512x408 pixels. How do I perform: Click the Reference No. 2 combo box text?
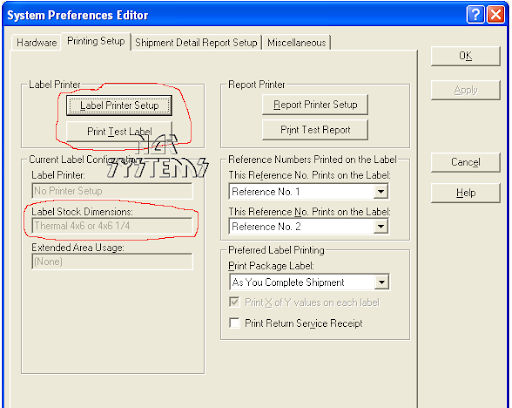pos(266,227)
